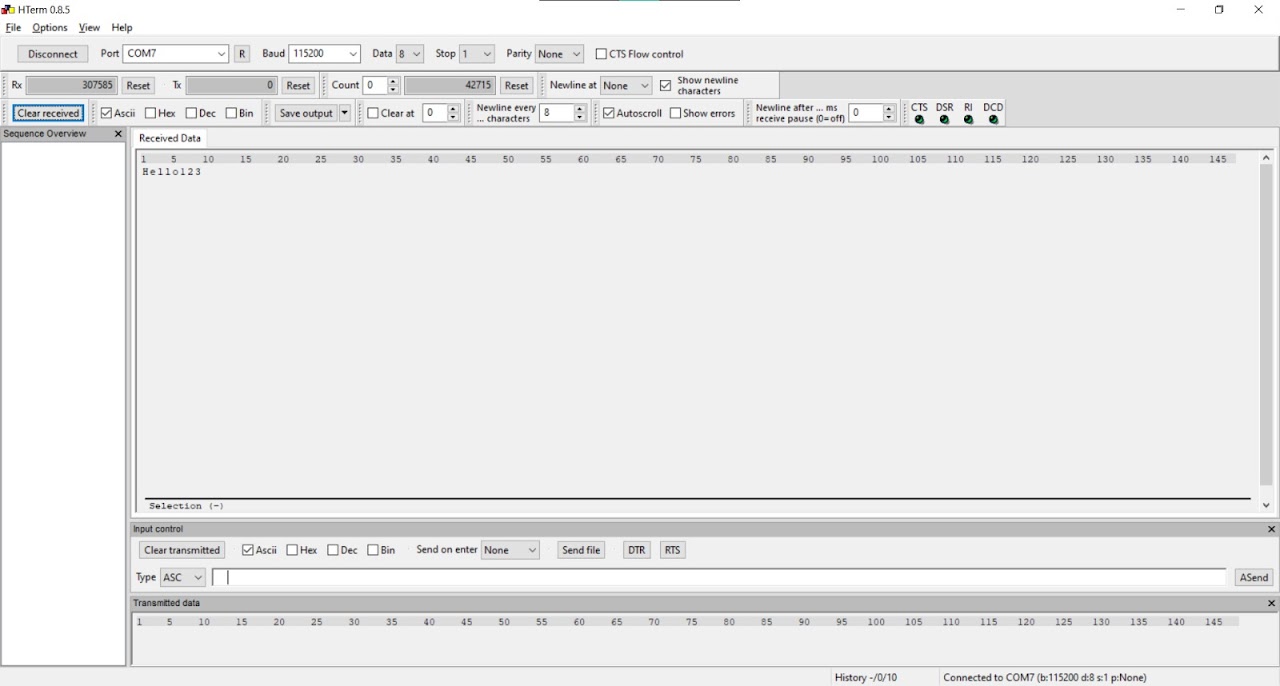Refresh the port list with R button
Viewport: 1280px width, 686px height.
point(242,54)
